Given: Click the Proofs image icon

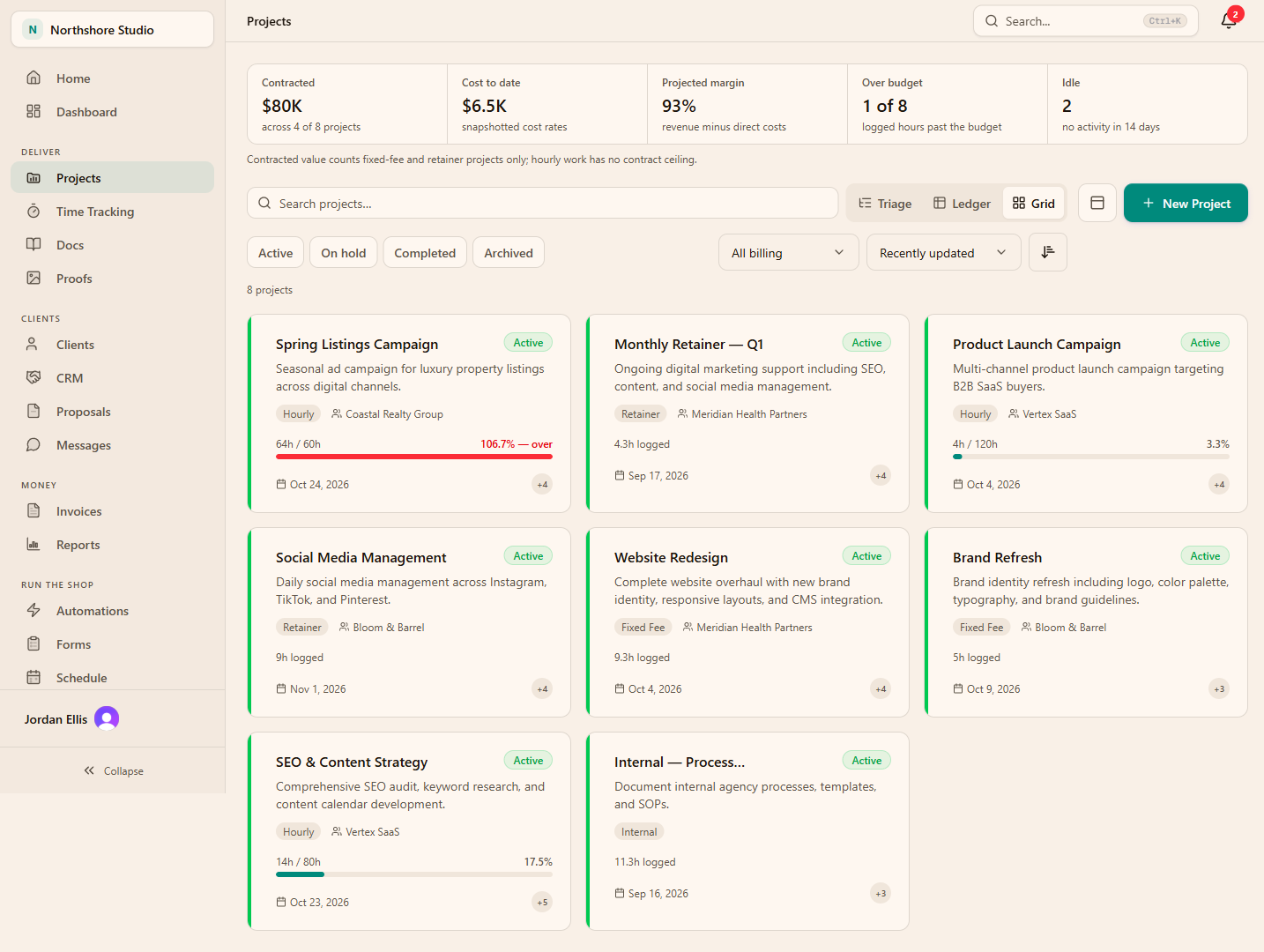Looking at the screenshot, I should point(33,278).
